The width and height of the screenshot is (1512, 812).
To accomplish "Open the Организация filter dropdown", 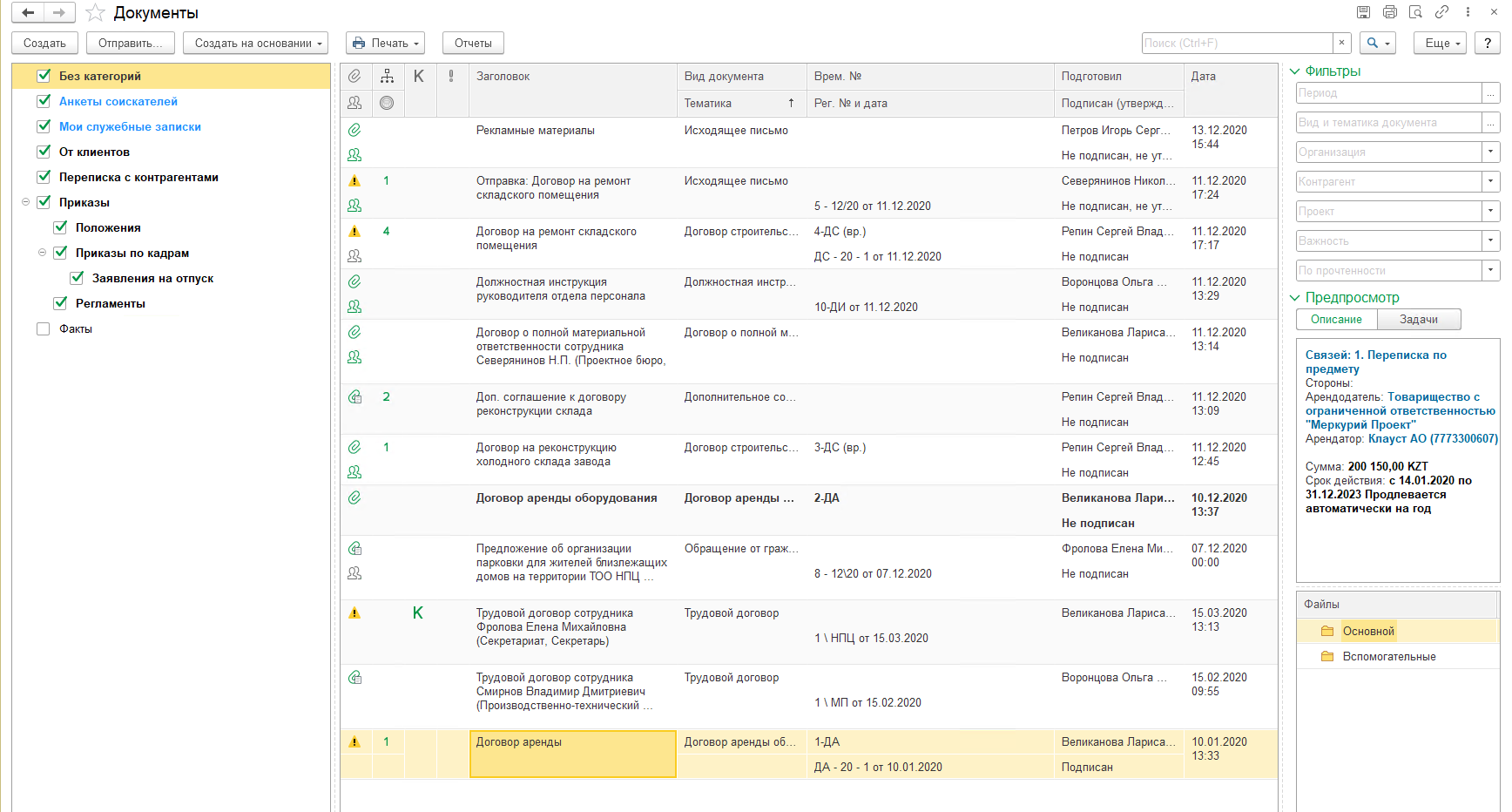I will (x=1490, y=152).
